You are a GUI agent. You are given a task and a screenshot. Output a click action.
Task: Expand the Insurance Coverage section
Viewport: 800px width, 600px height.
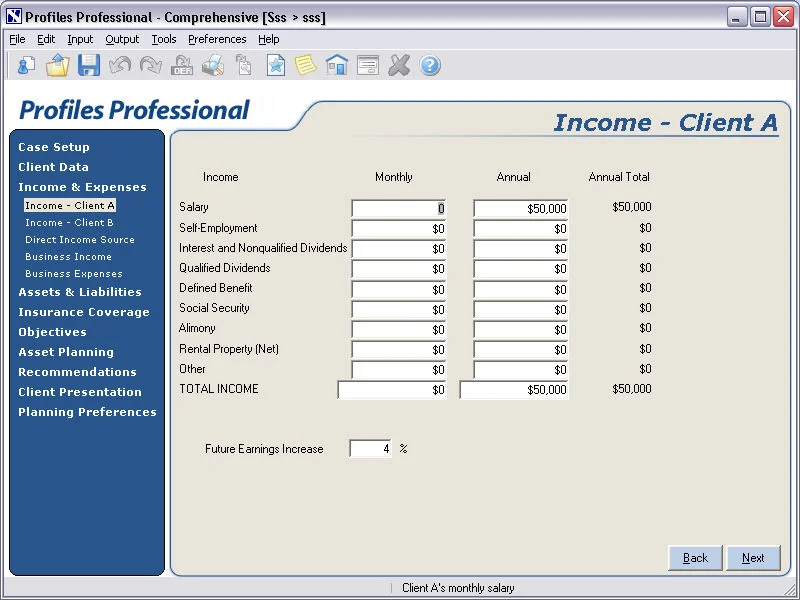pyautogui.click(x=84, y=312)
